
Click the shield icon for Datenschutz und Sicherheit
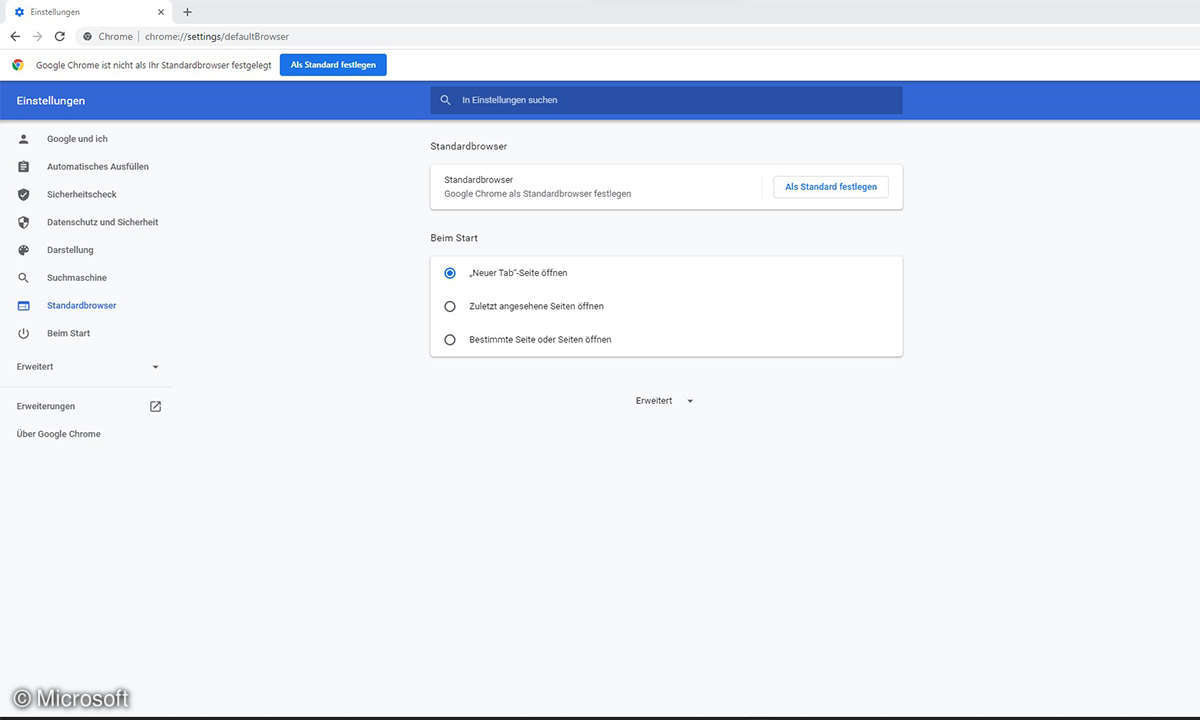(x=24, y=222)
